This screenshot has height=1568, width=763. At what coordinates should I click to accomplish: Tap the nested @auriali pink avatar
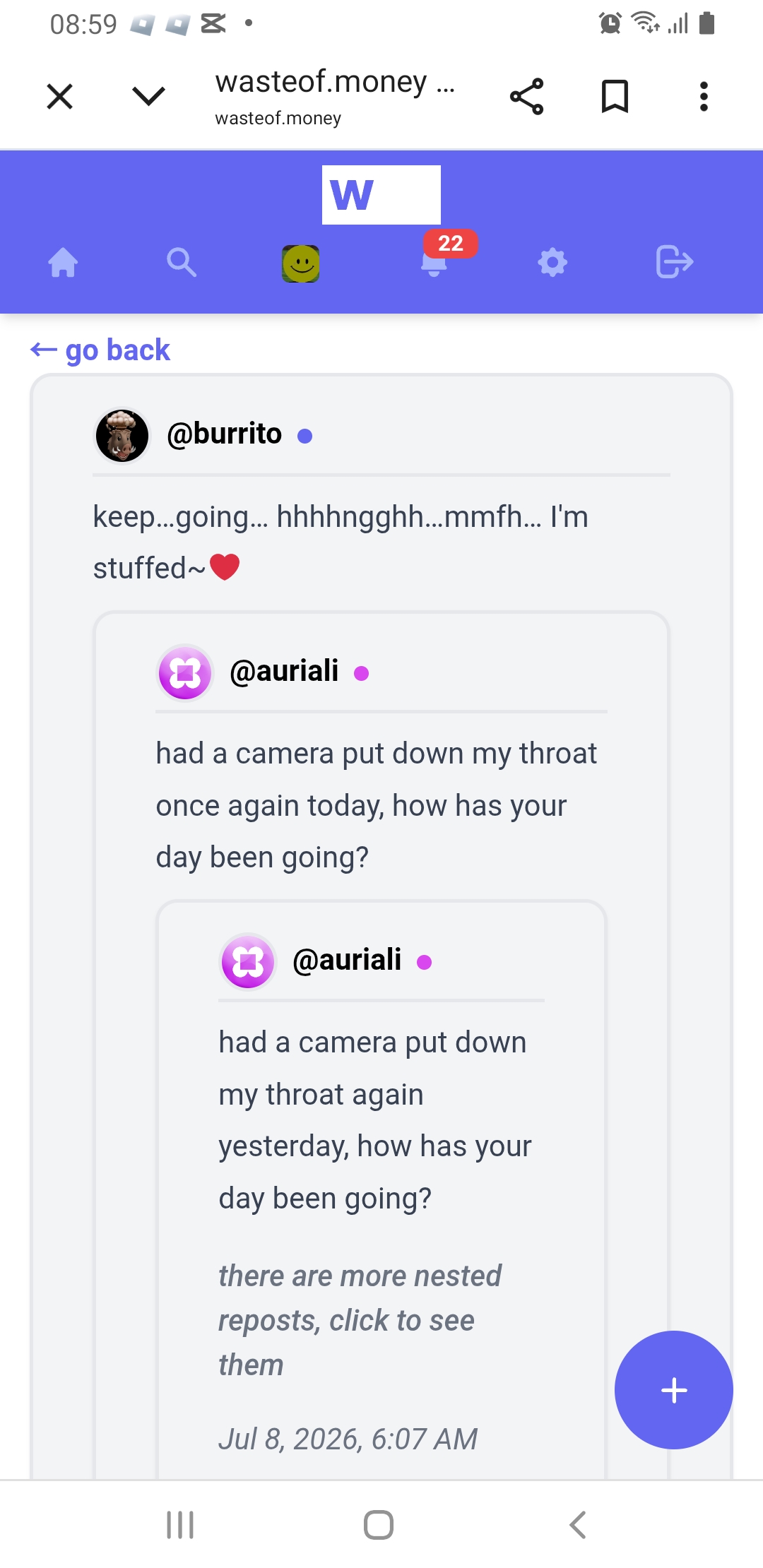(x=248, y=961)
